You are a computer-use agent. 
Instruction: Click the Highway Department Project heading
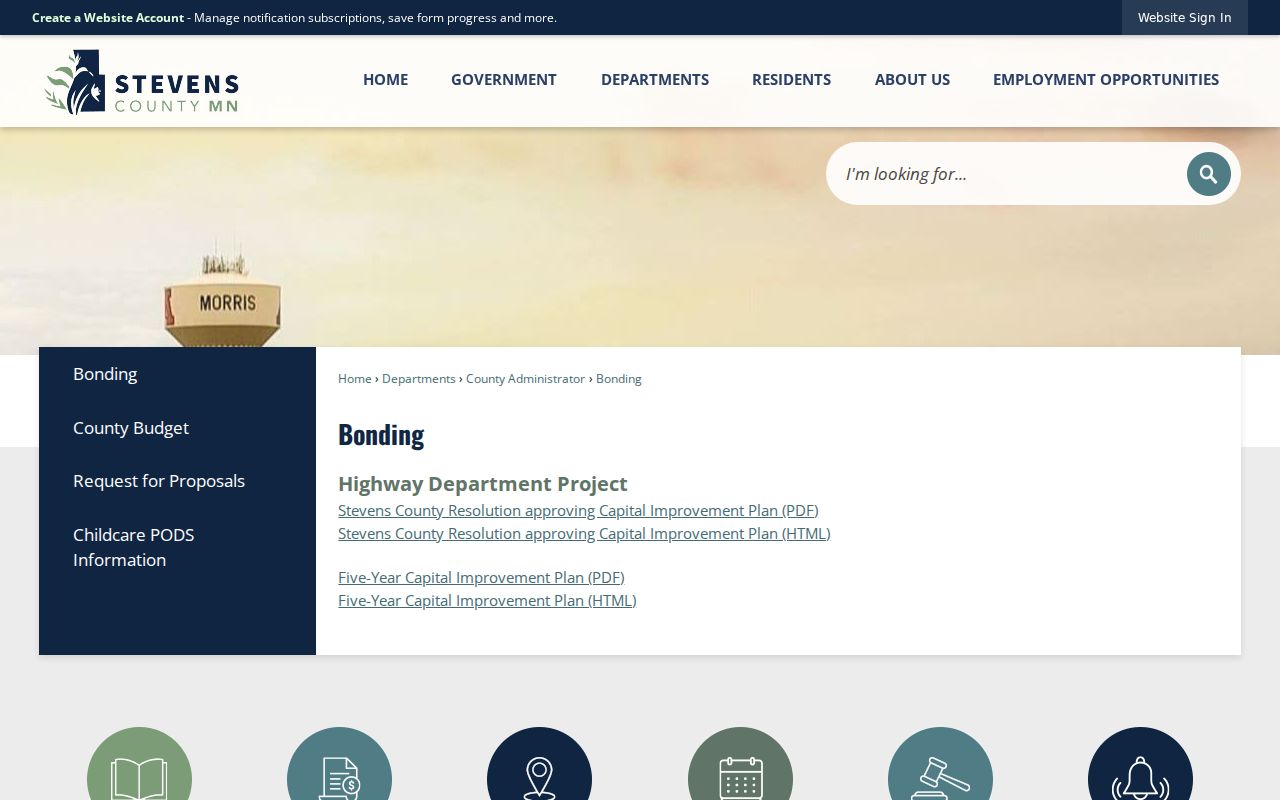[483, 484]
